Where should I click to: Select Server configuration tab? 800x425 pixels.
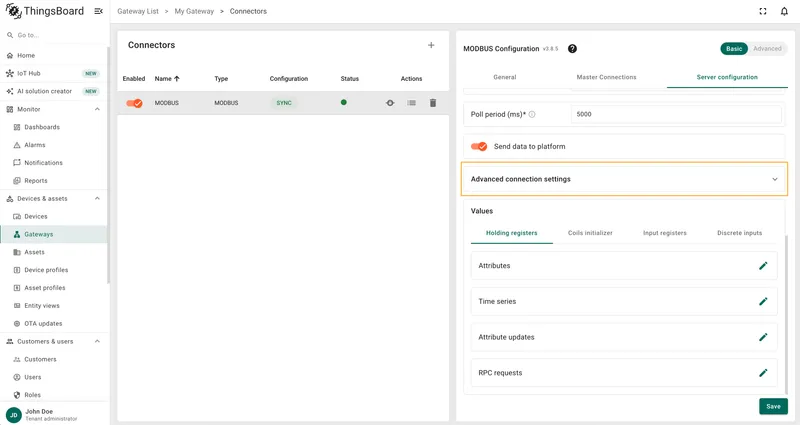[x=727, y=77]
